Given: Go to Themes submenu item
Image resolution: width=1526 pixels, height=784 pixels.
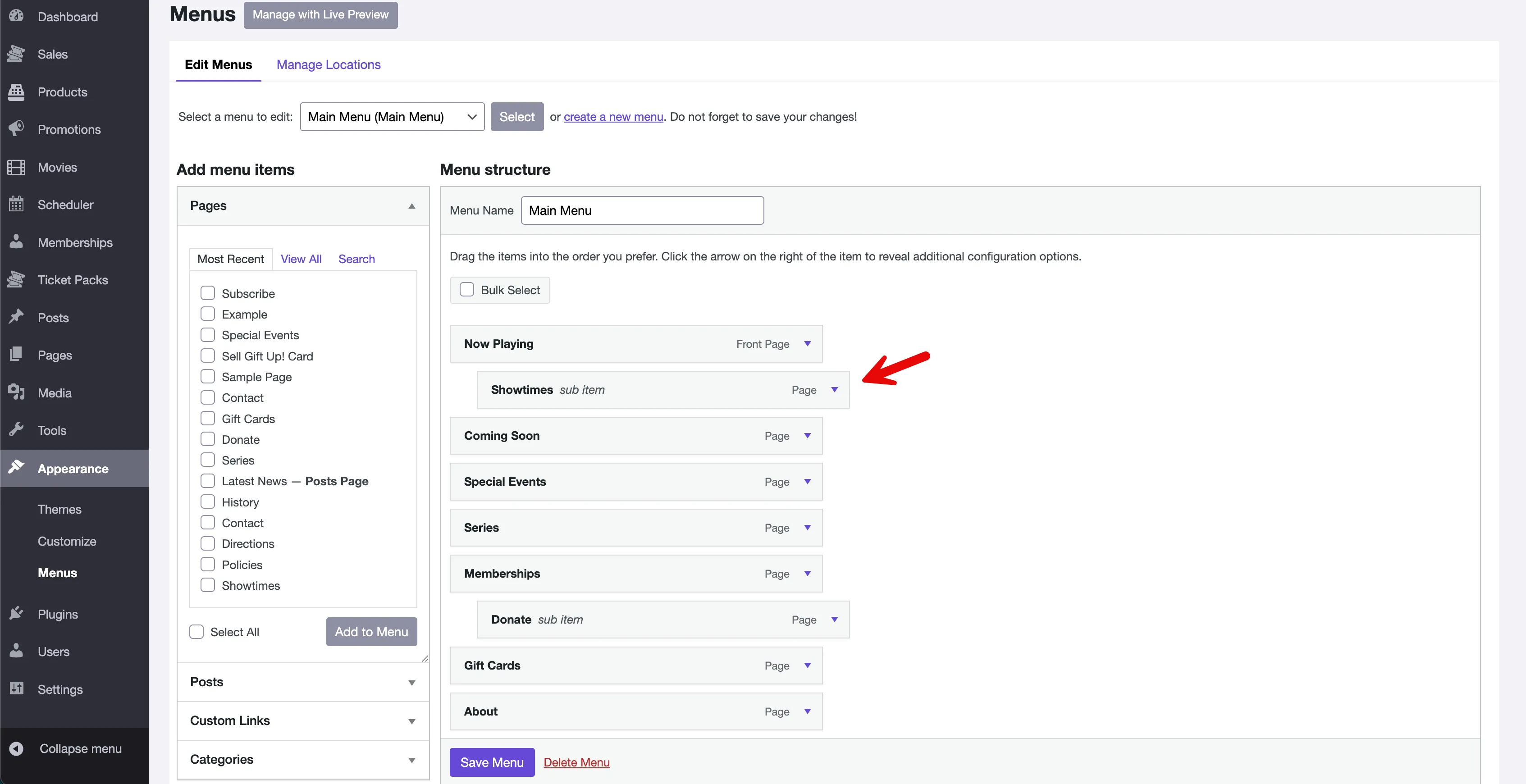Looking at the screenshot, I should [59, 509].
